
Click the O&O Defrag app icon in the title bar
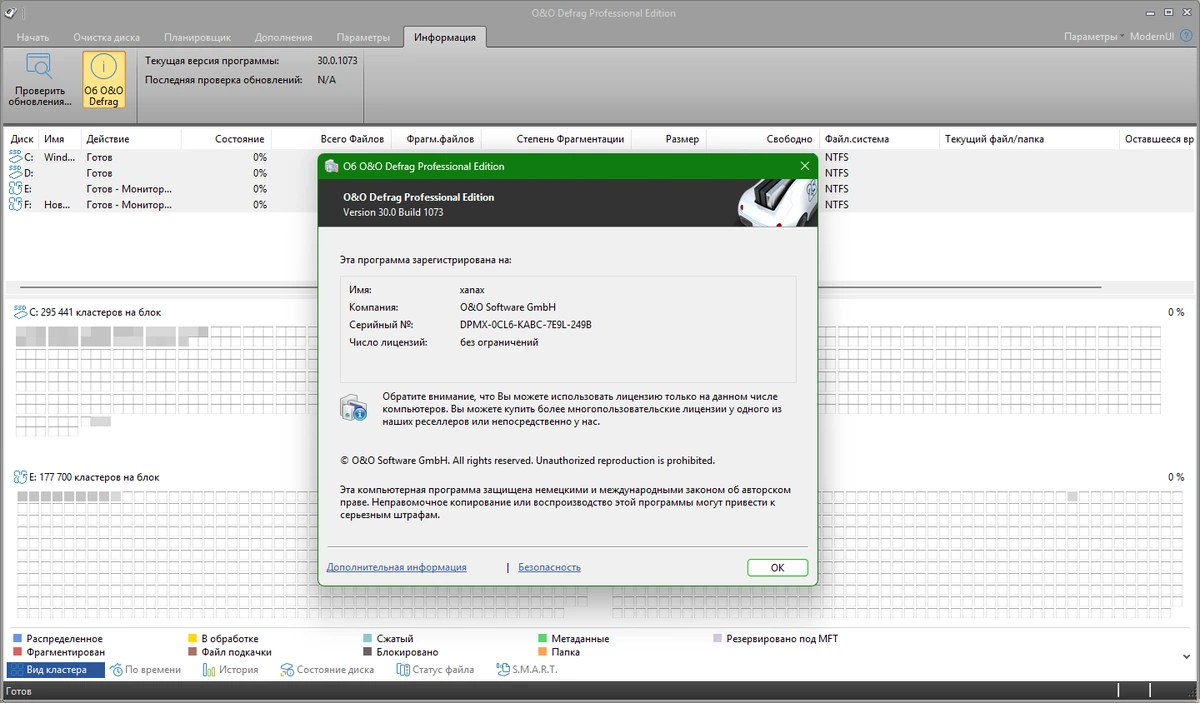[x=9, y=12]
